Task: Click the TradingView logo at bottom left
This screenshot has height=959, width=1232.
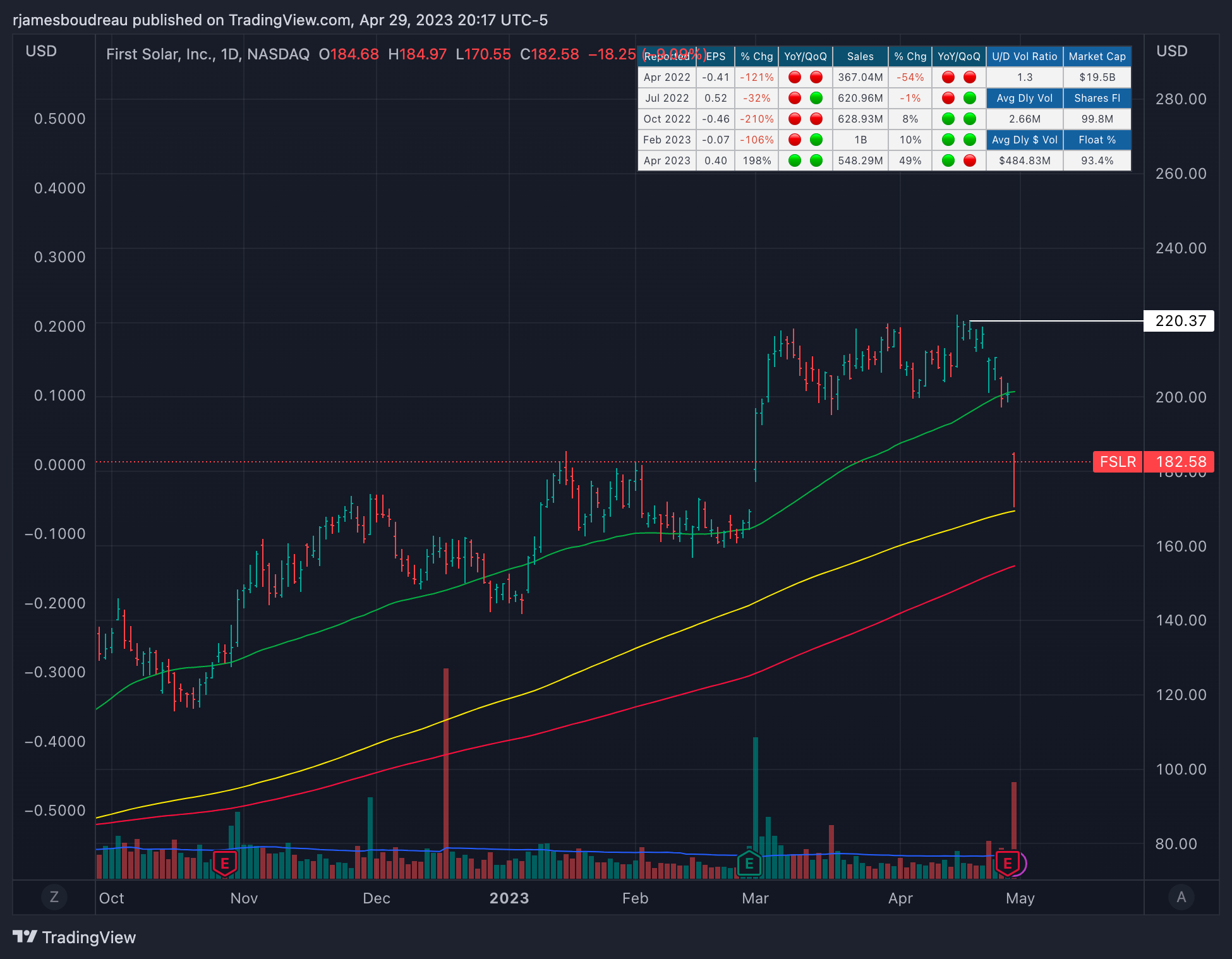Action: pos(75,937)
